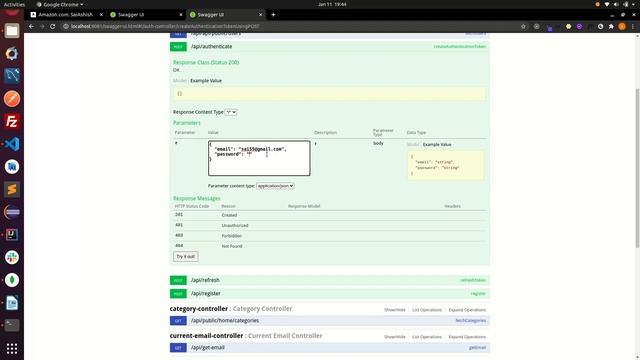Viewport: 640px width, 360px height.
Task: Open Chrome extensions puzzle icon
Action: tap(611, 26)
